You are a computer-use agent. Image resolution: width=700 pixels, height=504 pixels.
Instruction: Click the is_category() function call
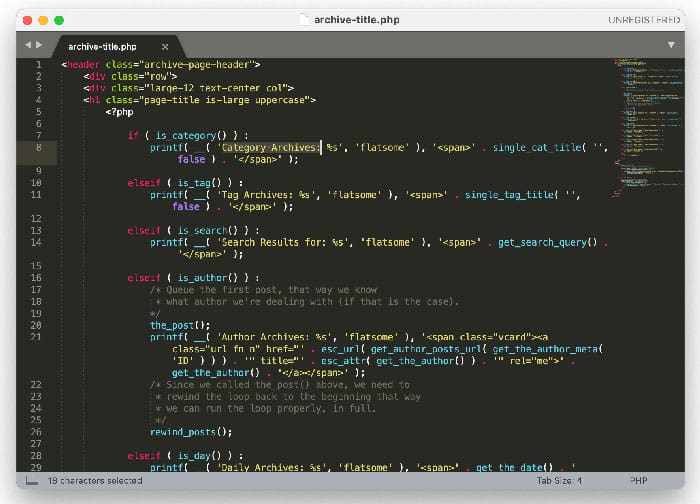(x=191, y=135)
